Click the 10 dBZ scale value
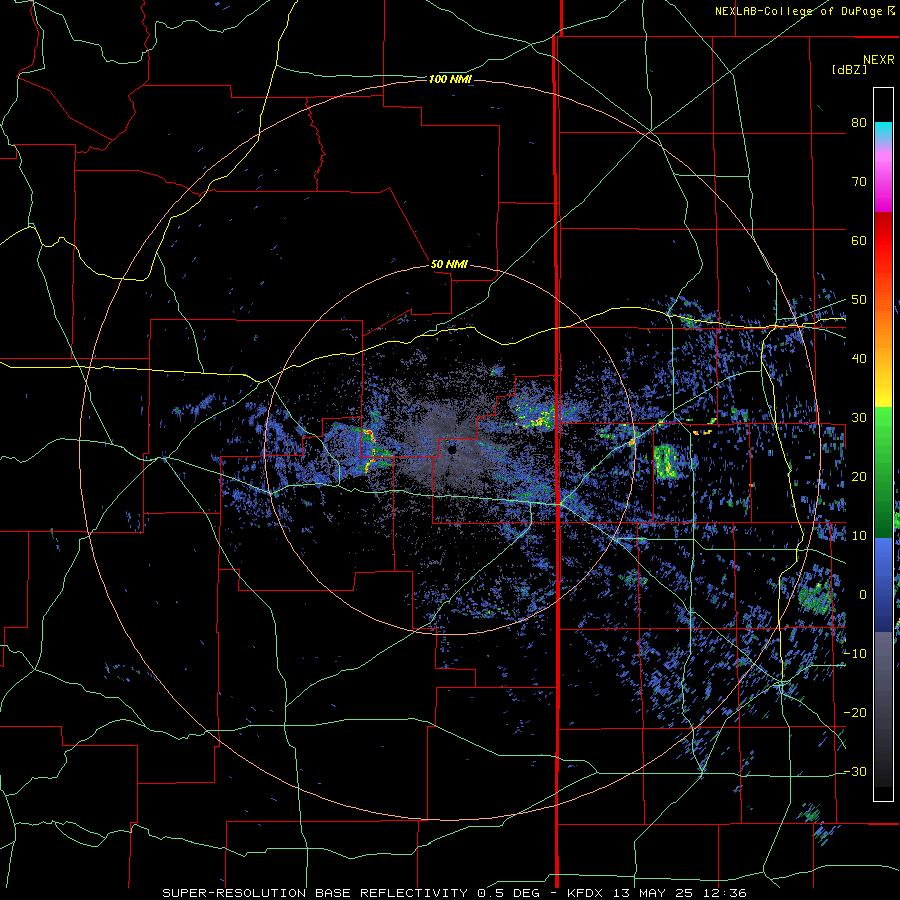 859,536
